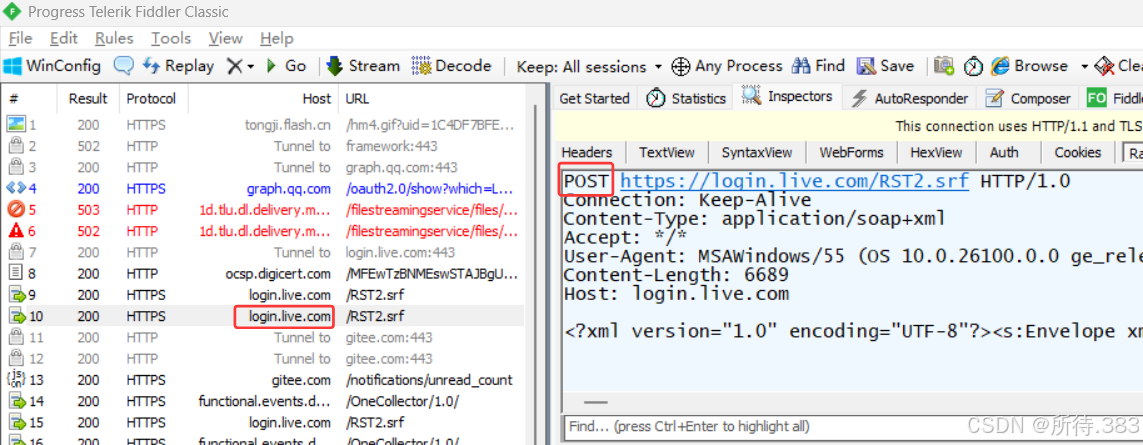Replay the selected session

click(x=177, y=66)
